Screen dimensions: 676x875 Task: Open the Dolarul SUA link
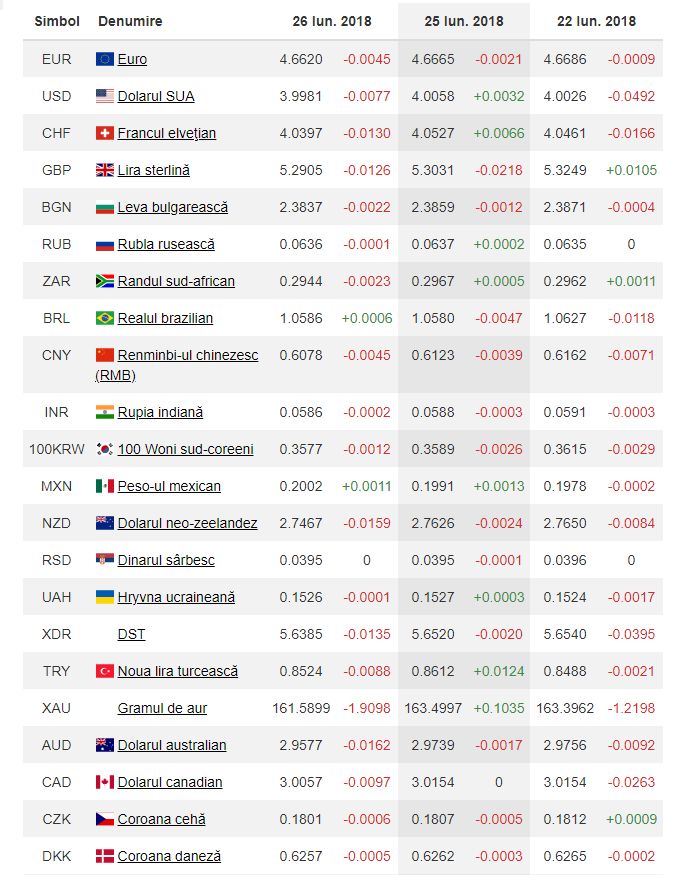point(156,96)
